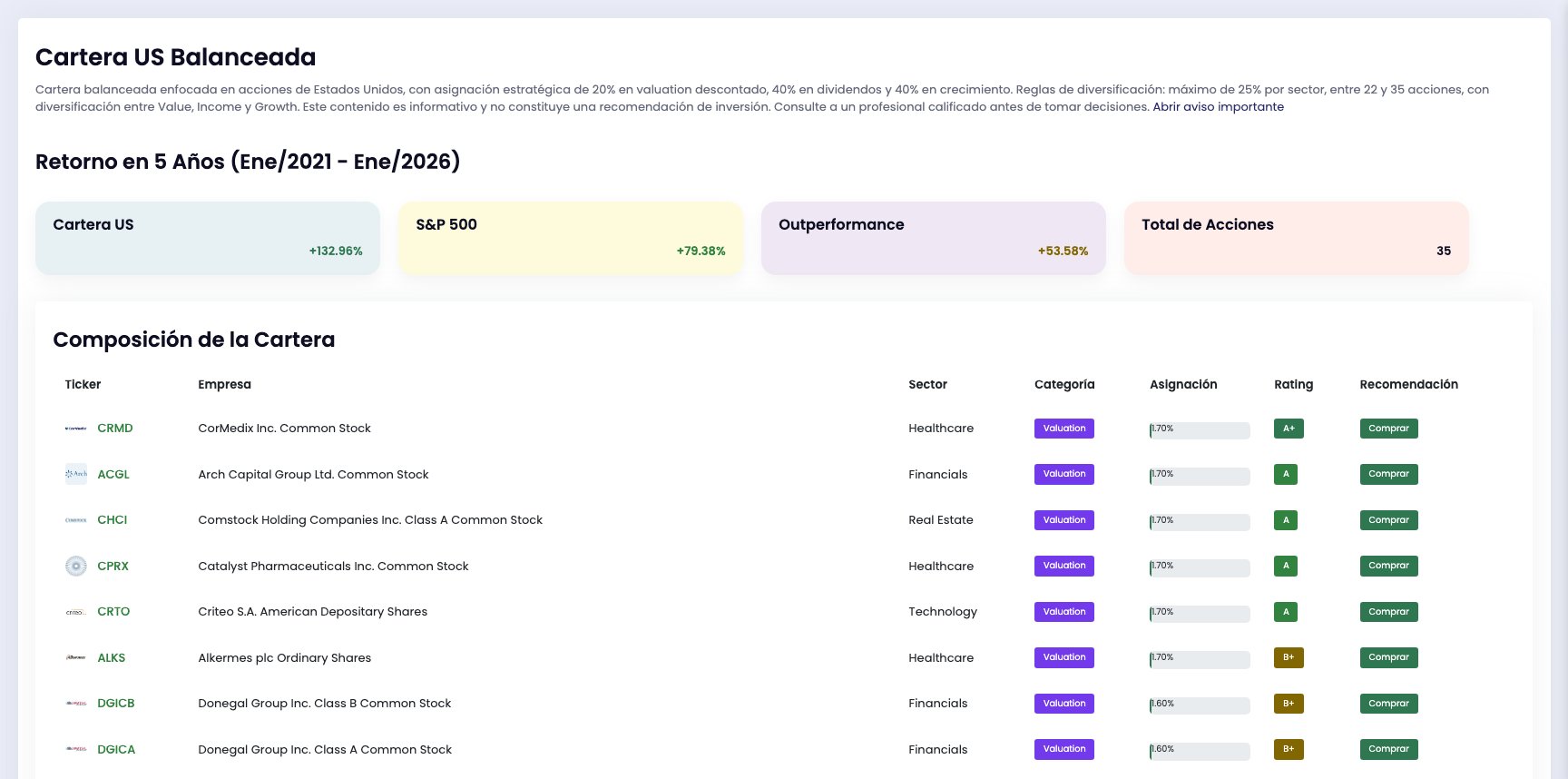This screenshot has height=779, width=1568.
Task: Click the Empresa column header
Action: pos(224,385)
